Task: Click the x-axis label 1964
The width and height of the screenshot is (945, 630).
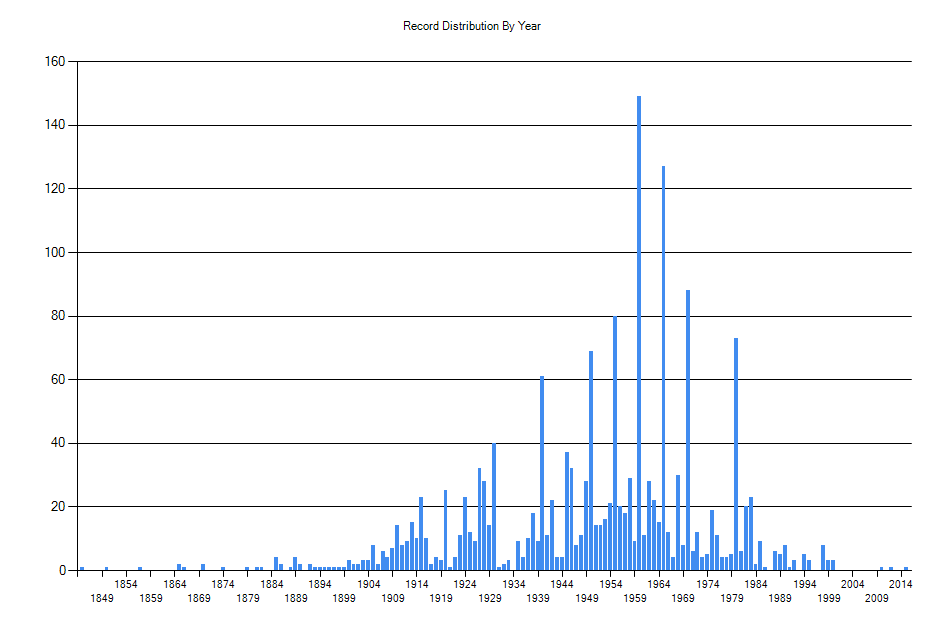Action: tap(659, 584)
